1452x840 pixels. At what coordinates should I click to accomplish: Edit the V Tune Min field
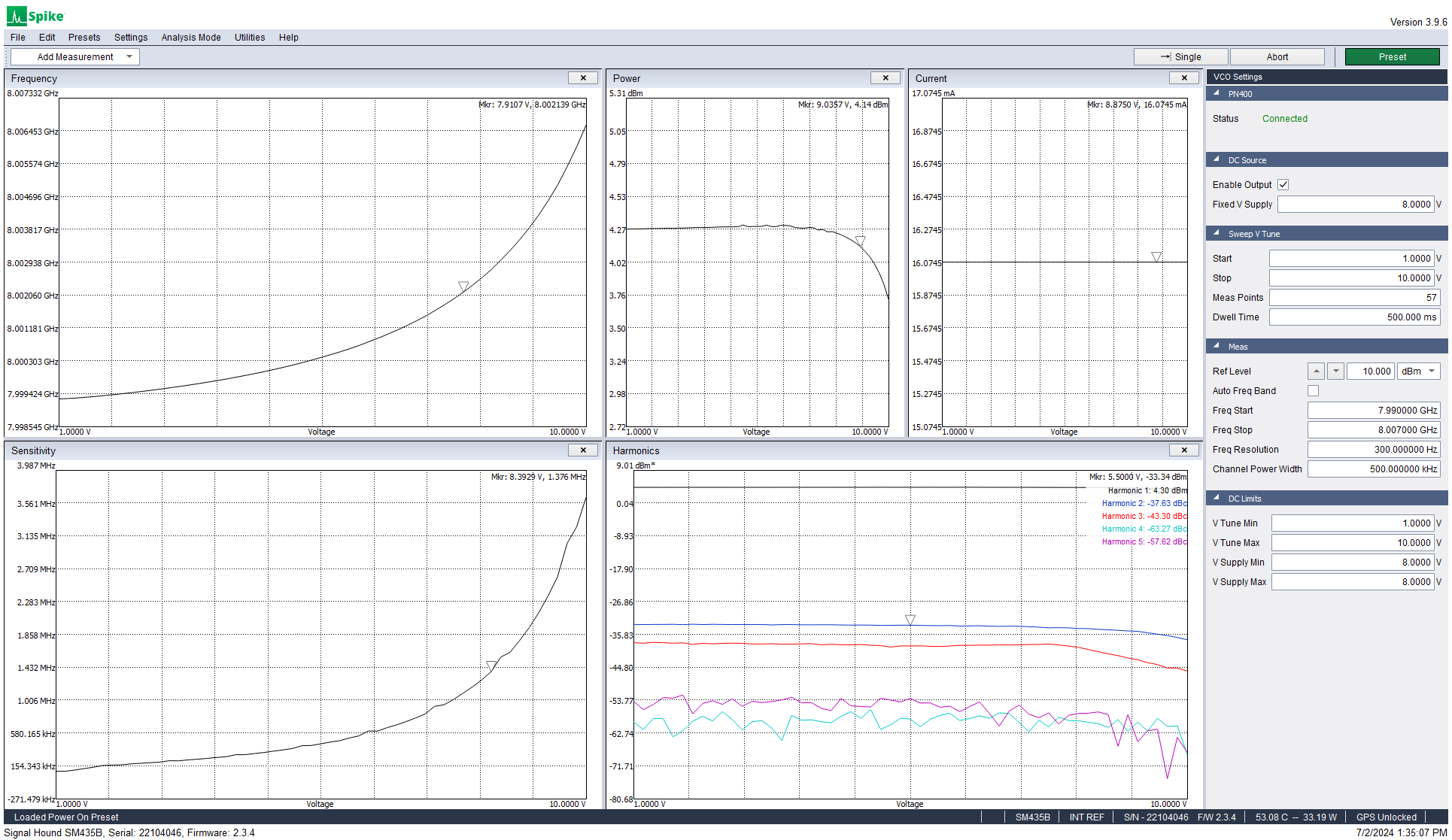tap(1353, 523)
